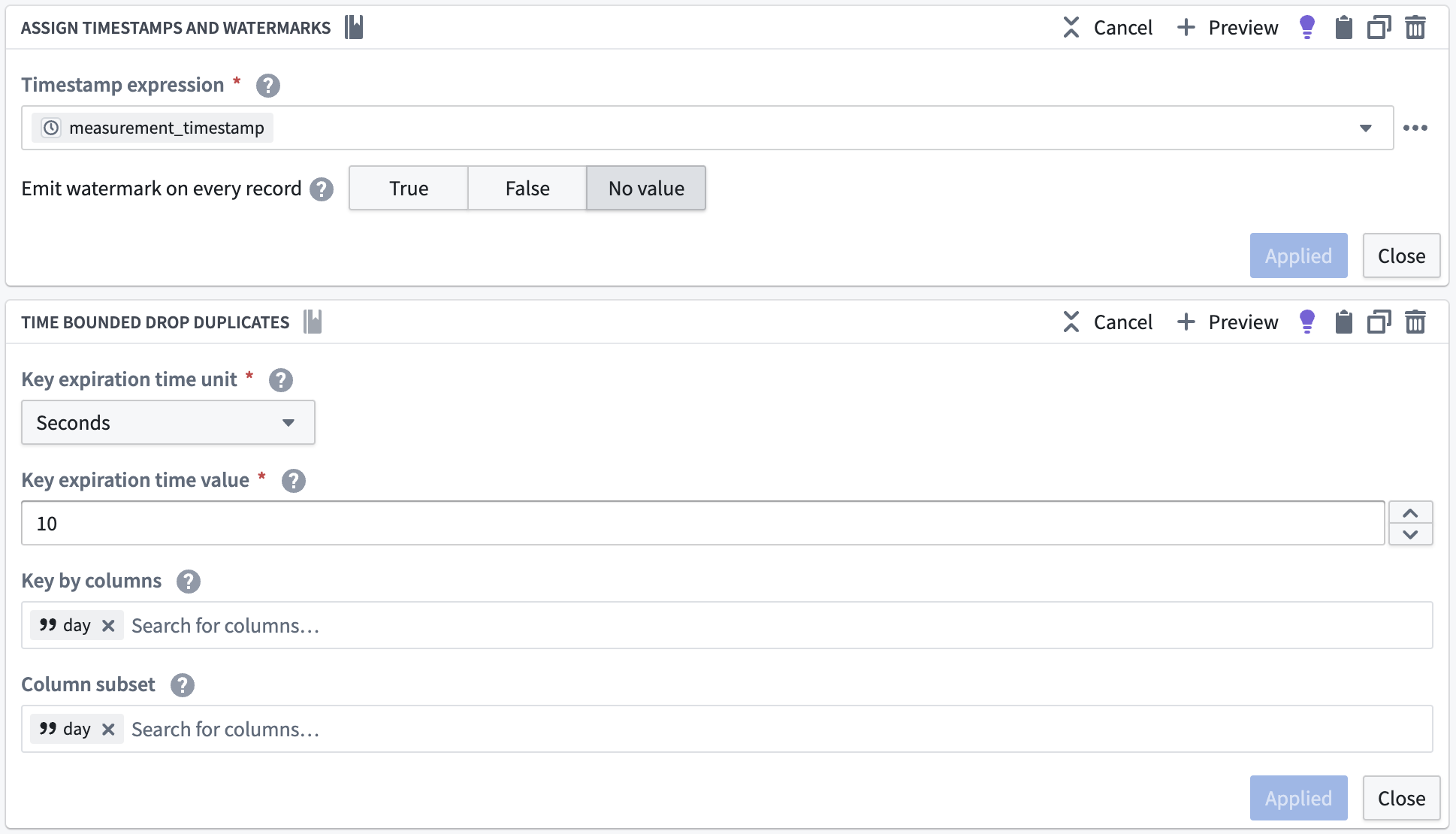Image resolution: width=1456 pixels, height=834 pixels.
Task: Select the measurement_timestamp expression chip
Action: tap(153, 128)
